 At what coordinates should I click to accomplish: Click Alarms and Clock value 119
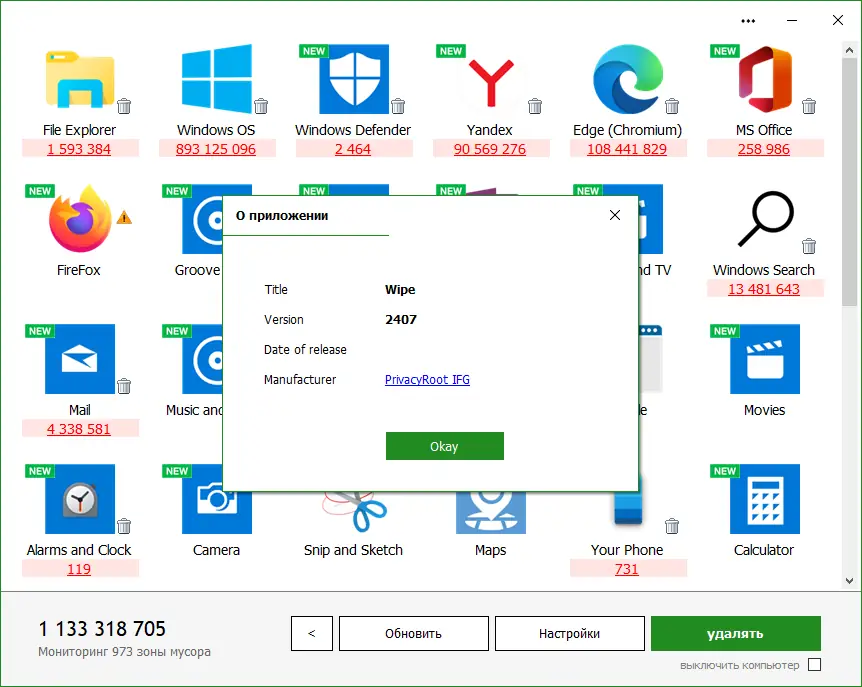[x=79, y=569]
